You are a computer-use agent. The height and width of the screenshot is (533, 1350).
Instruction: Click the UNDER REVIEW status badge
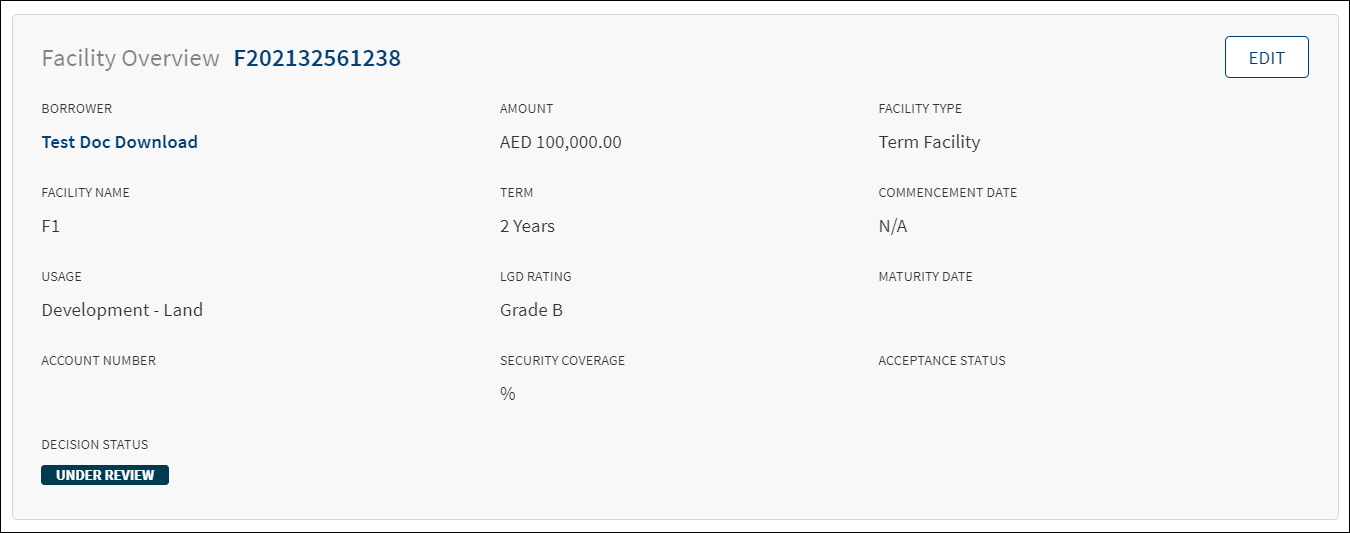(105, 475)
